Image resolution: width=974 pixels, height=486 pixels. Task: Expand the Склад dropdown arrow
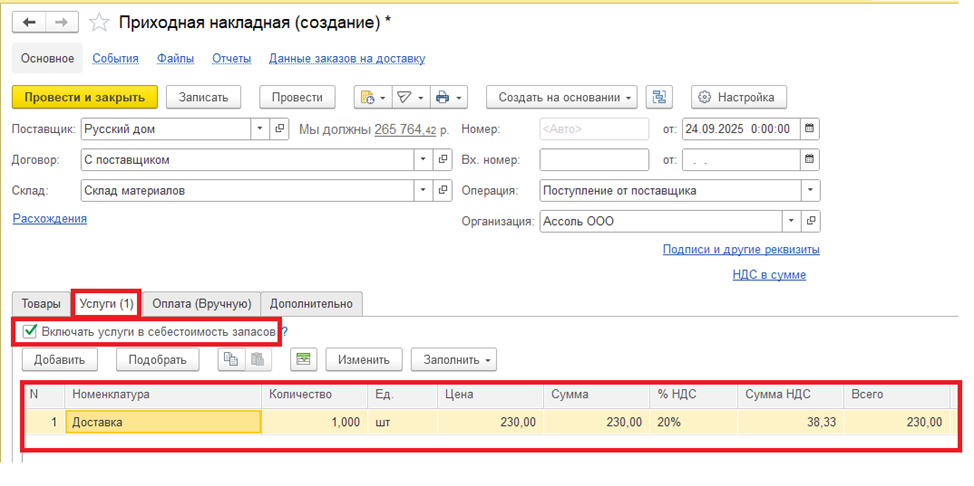[x=423, y=191]
